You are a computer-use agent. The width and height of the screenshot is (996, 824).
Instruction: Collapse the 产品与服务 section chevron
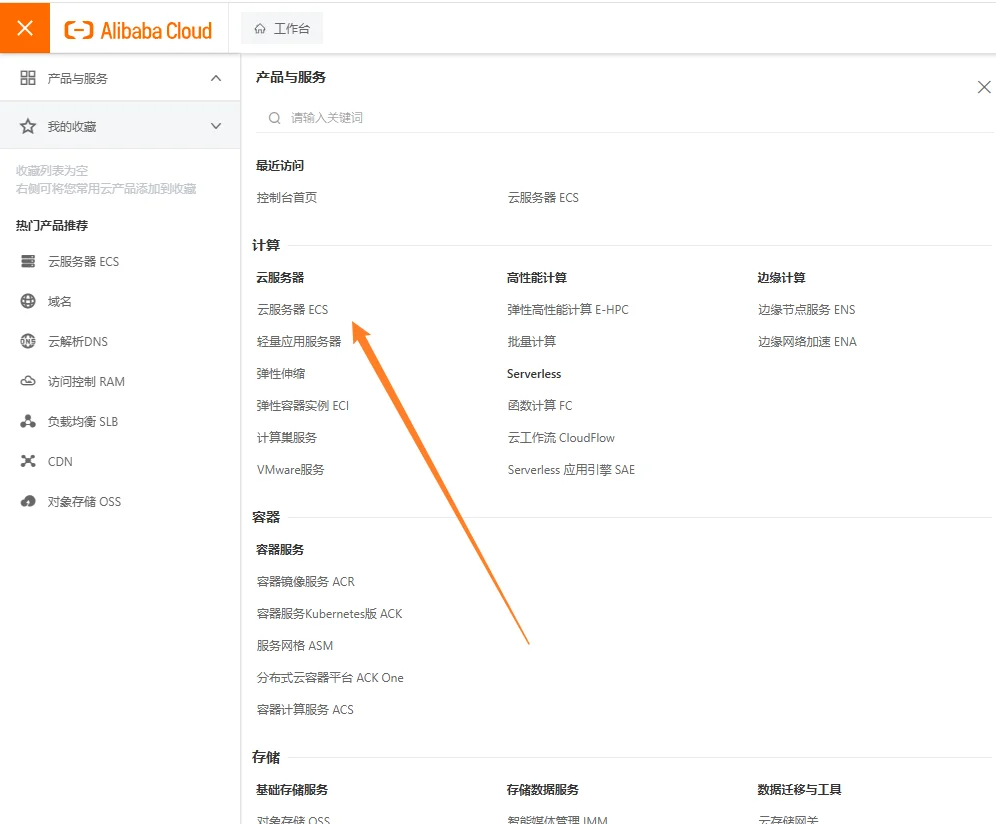(216, 78)
